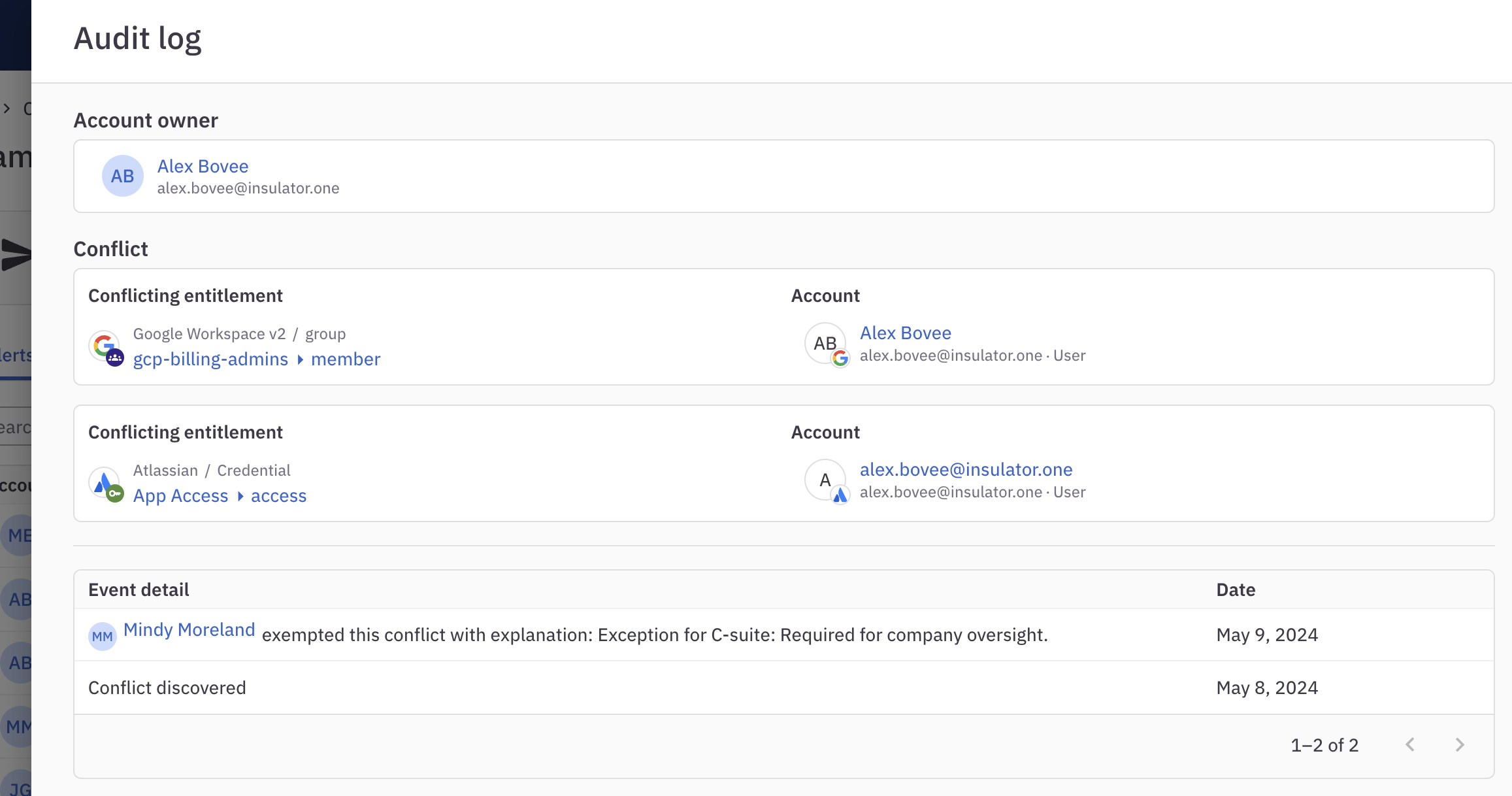This screenshot has width=1512, height=796.
Task: Open Mindy Moreland's profile link
Action: pos(189,629)
